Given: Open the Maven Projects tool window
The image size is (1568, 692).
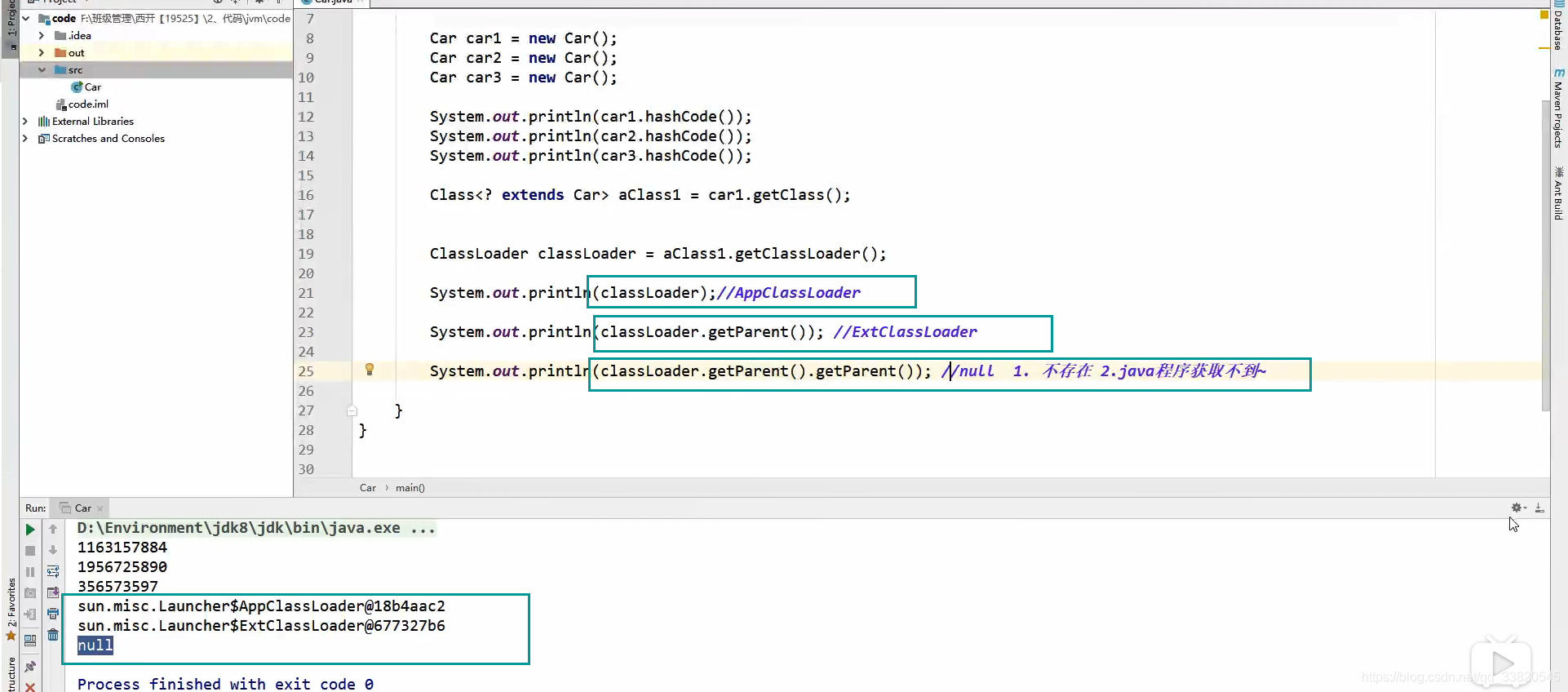Looking at the screenshot, I should (1558, 108).
